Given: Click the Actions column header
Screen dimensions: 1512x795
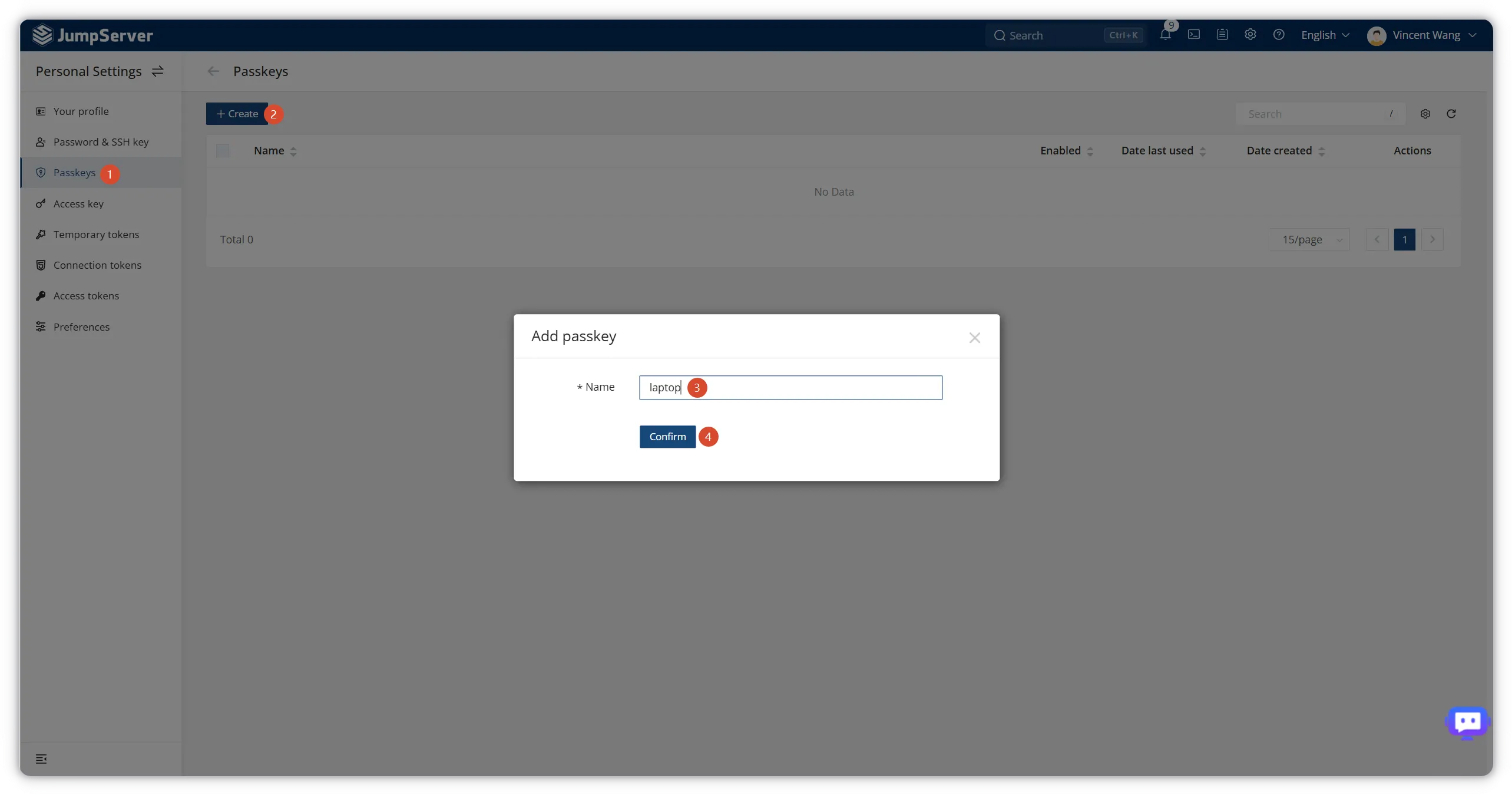Looking at the screenshot, I should (x=1412, y=151).
